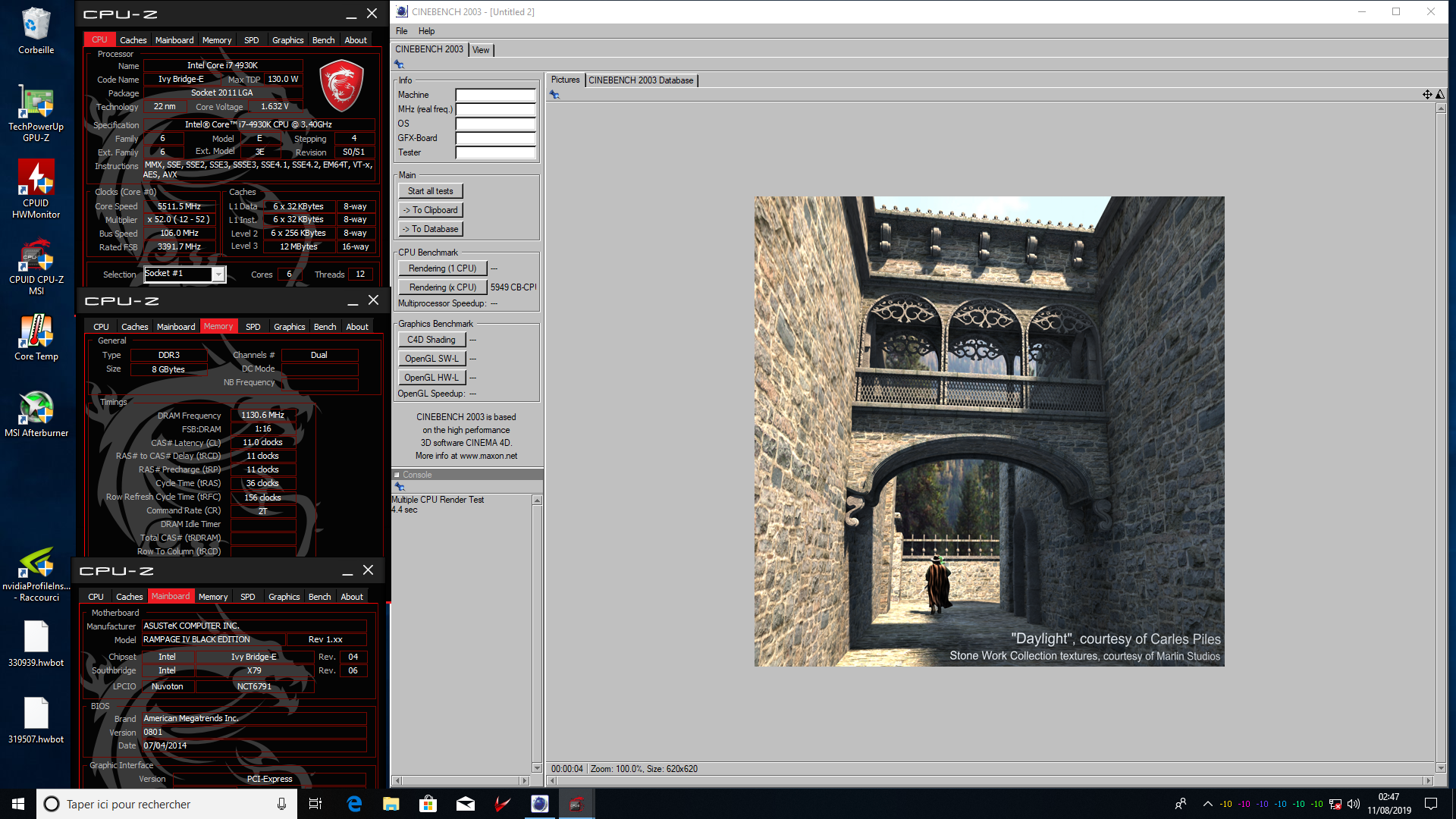Viewport: 1456px width, 819px height.
Task: Click the Tester input field
Action: pos(495,152)
